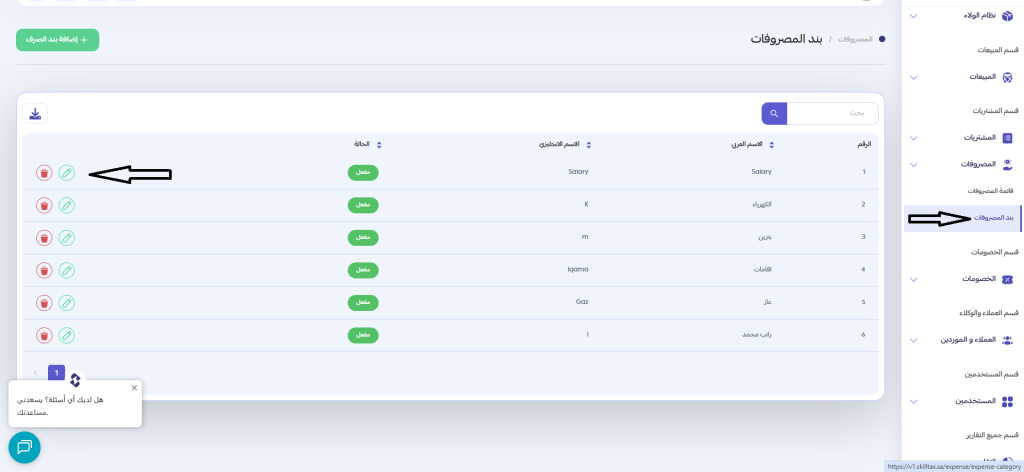Click the green مفعل status badge in Salary row
The width and height of the screenshot is (1024, 472).
point(363,173)
